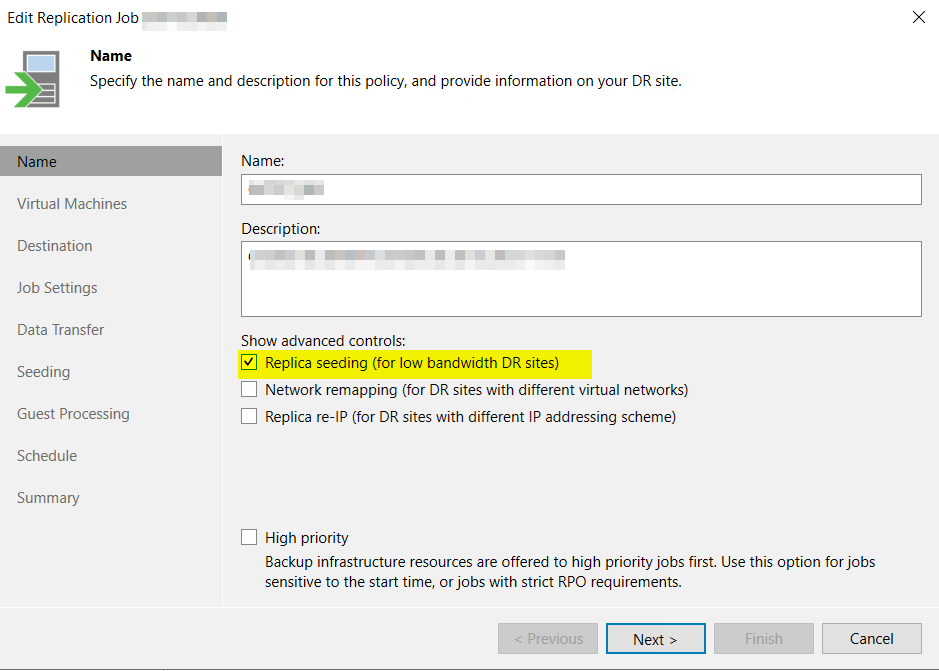Jump to the Seeding step
This screenshot has width=939, height=671.
pos(44,372)
